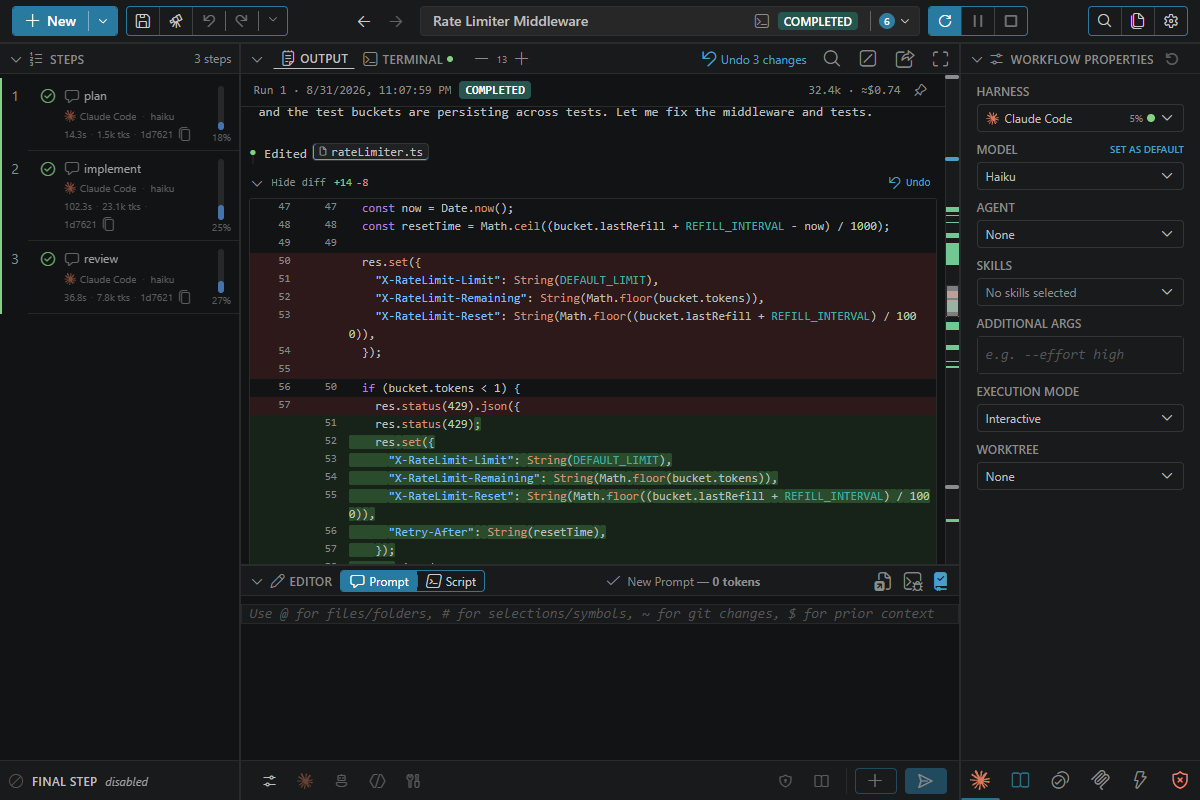Click the shield icon in editor footer

point(785,781)
